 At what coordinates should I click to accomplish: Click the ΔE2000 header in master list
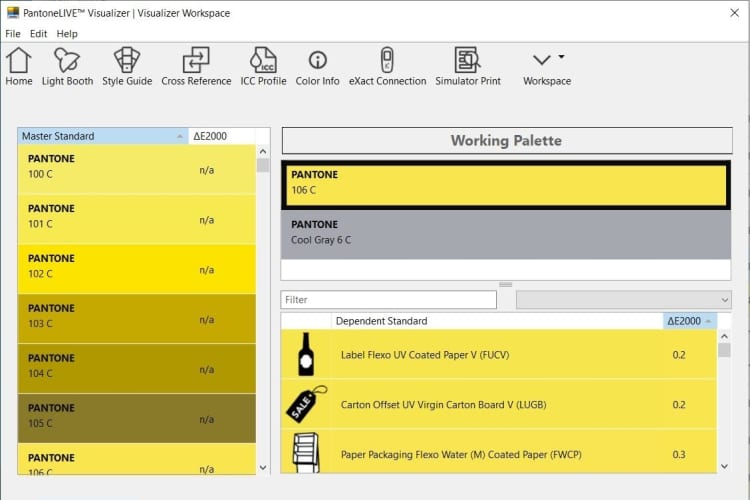click(x=222, y=136)
